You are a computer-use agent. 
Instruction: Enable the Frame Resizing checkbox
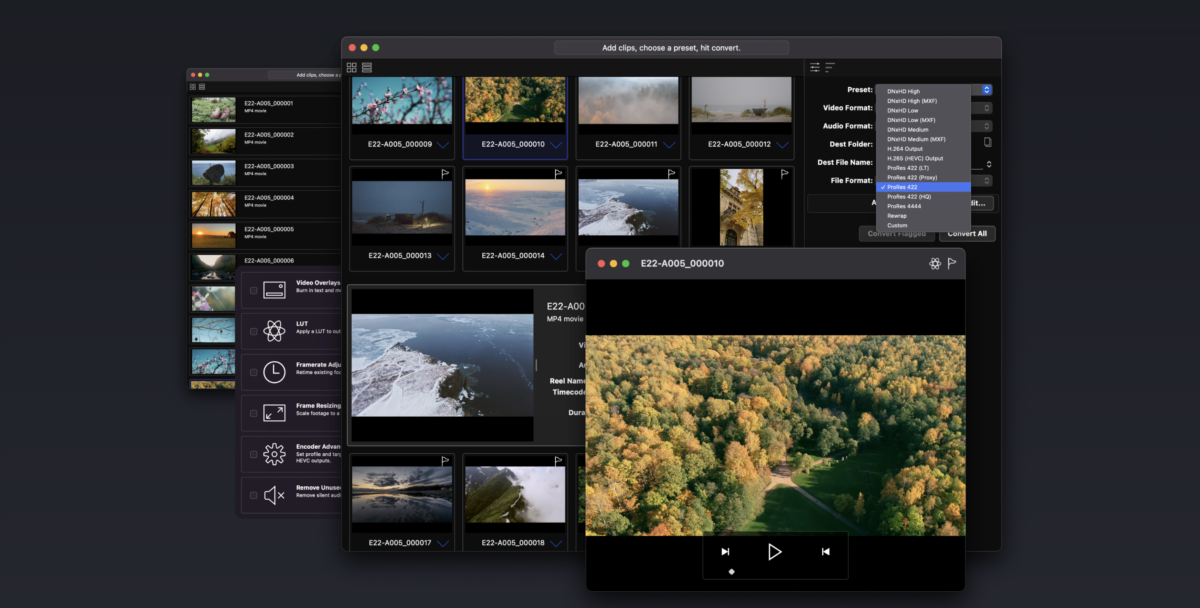coord(254,412)
